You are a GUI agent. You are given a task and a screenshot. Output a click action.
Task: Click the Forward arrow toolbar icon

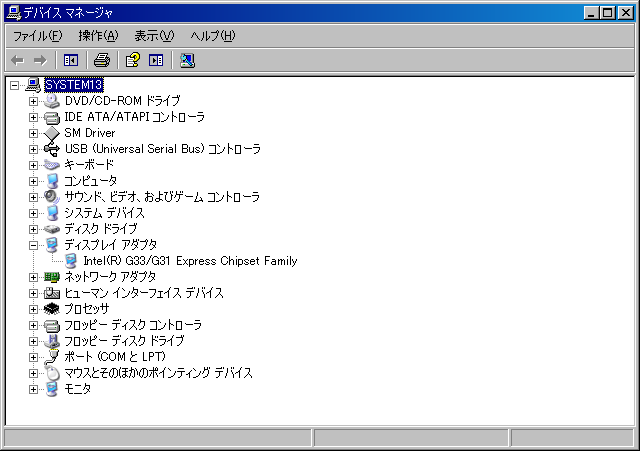(40, 60)
